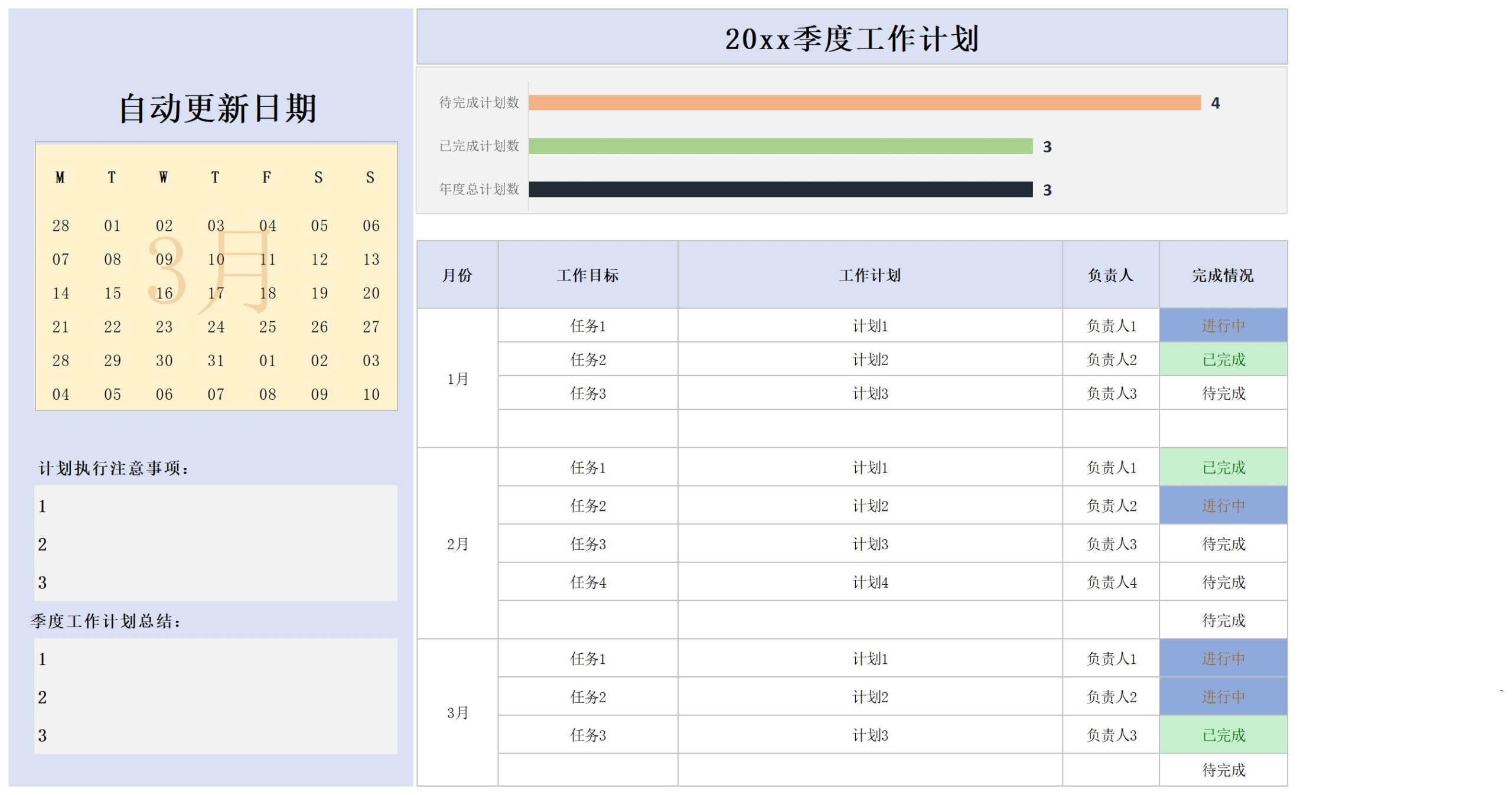Select 负责人3 in the 3月 section

coord(1110,735)
